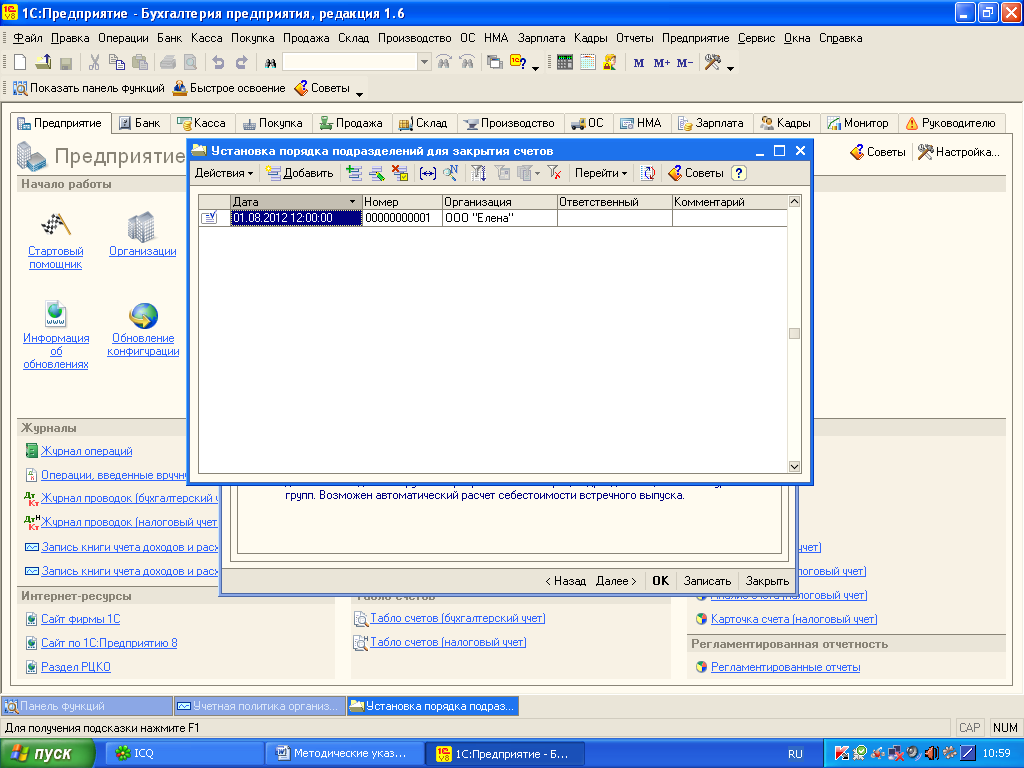1024x768 pixels.
Task: Open the Журнал операций link
Action: click(86, 451)
